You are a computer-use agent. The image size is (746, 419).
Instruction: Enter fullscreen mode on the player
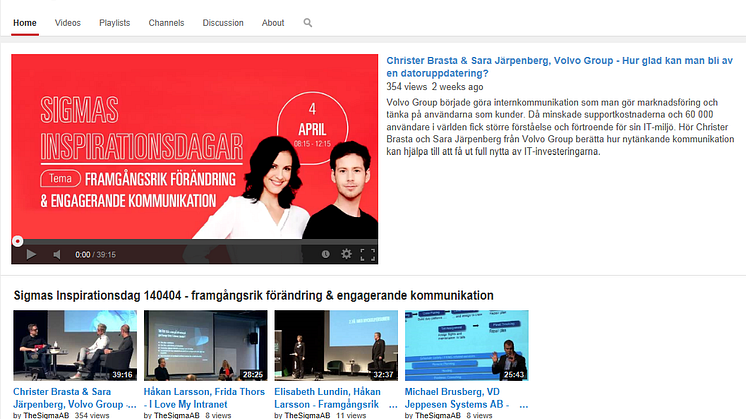(368, 254)
